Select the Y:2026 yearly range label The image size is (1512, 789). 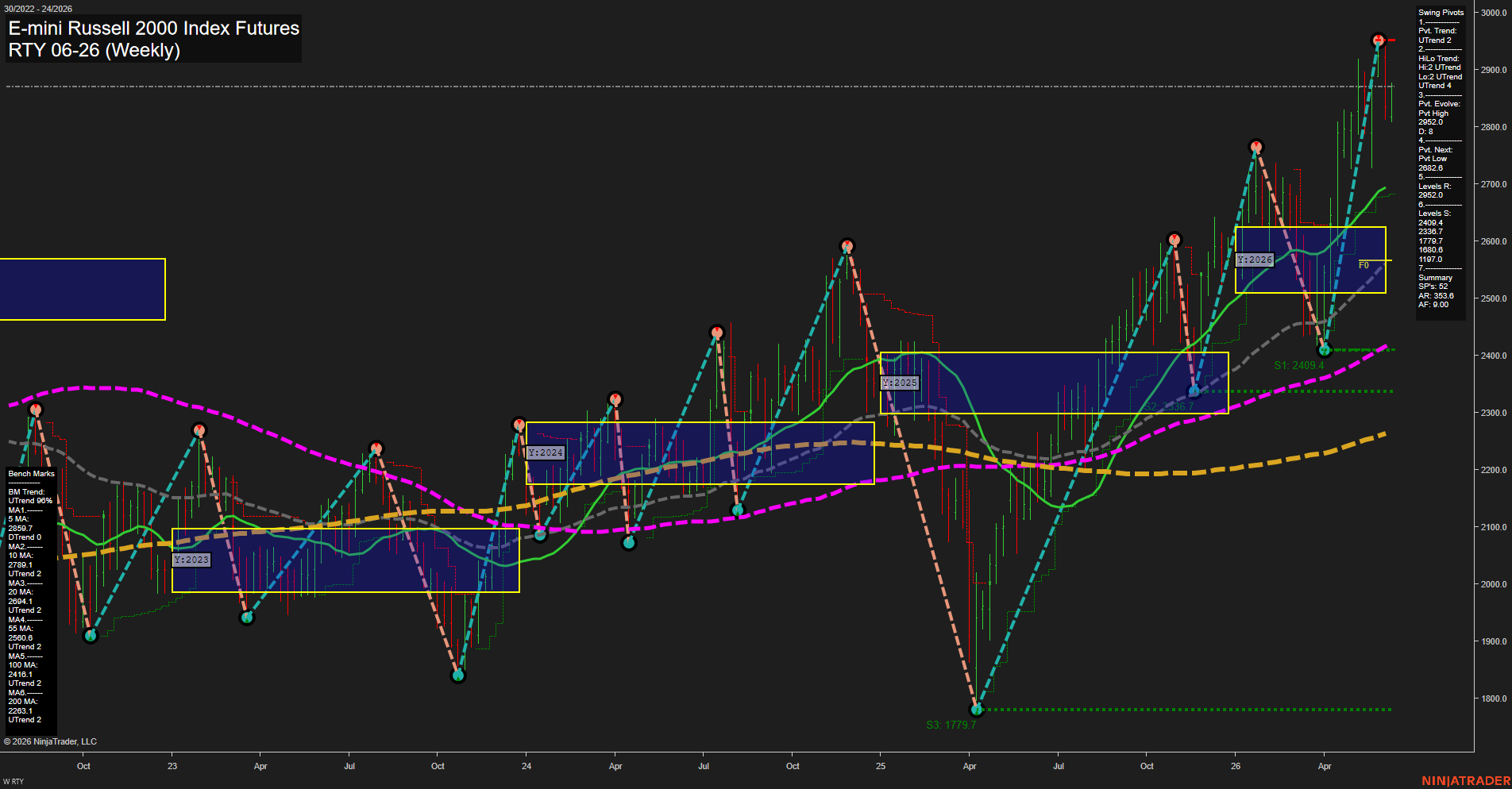(x=1255, y=260)
